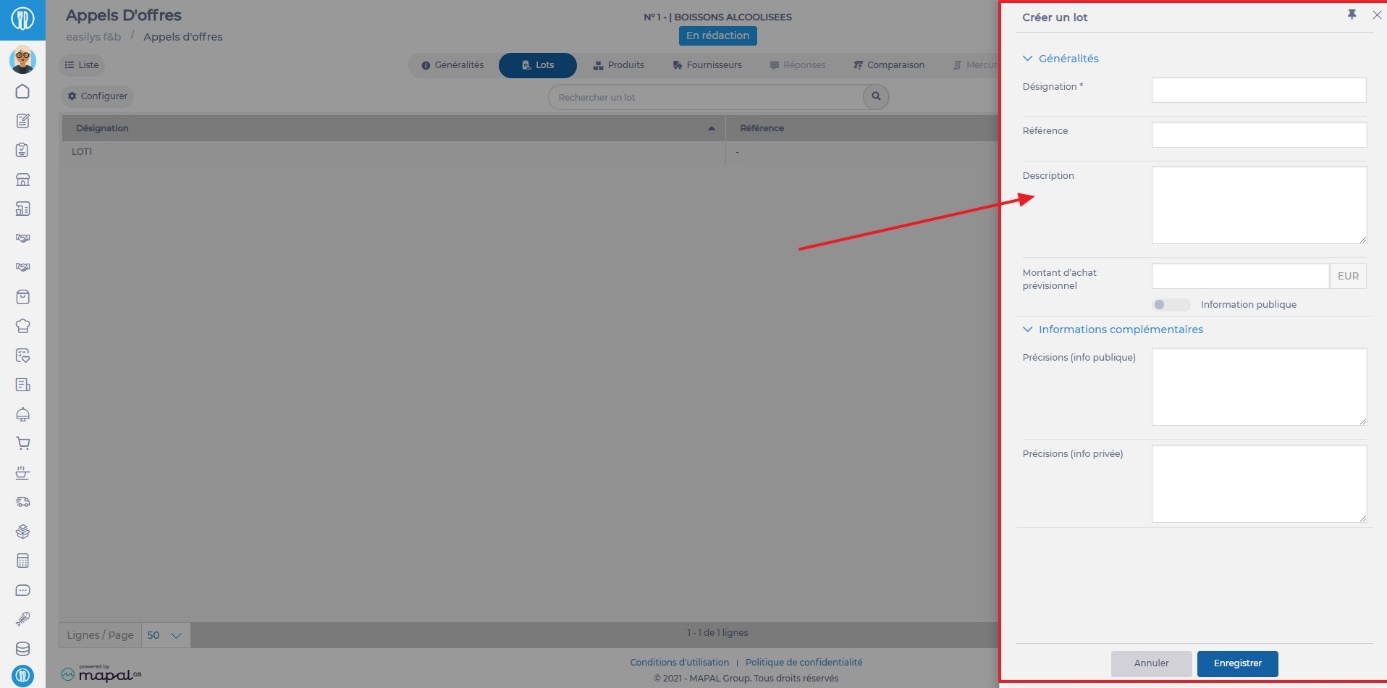Click the magnifier search icon button

(876, 97)
